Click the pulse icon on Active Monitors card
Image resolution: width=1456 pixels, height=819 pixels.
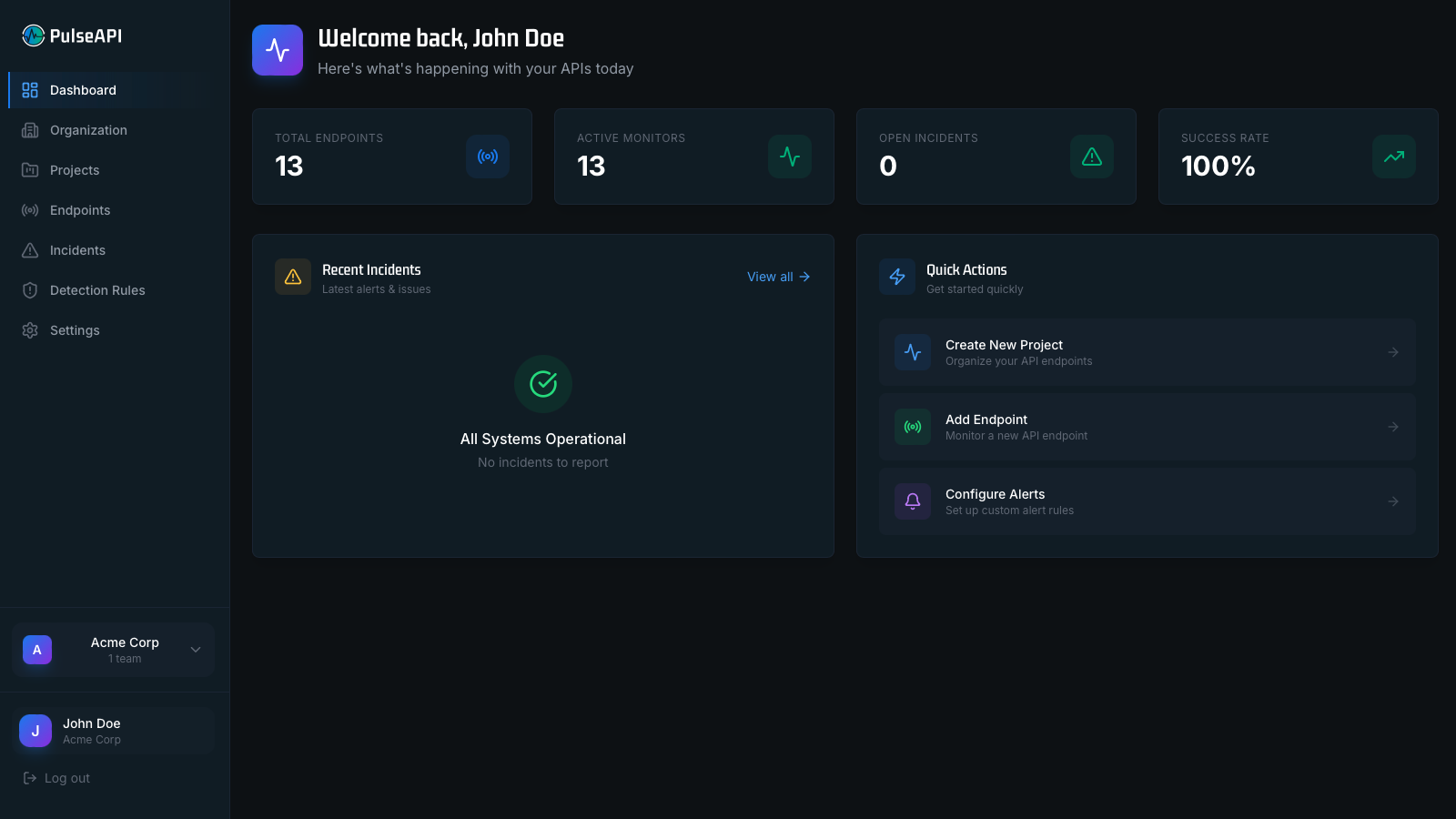point(790,157)
